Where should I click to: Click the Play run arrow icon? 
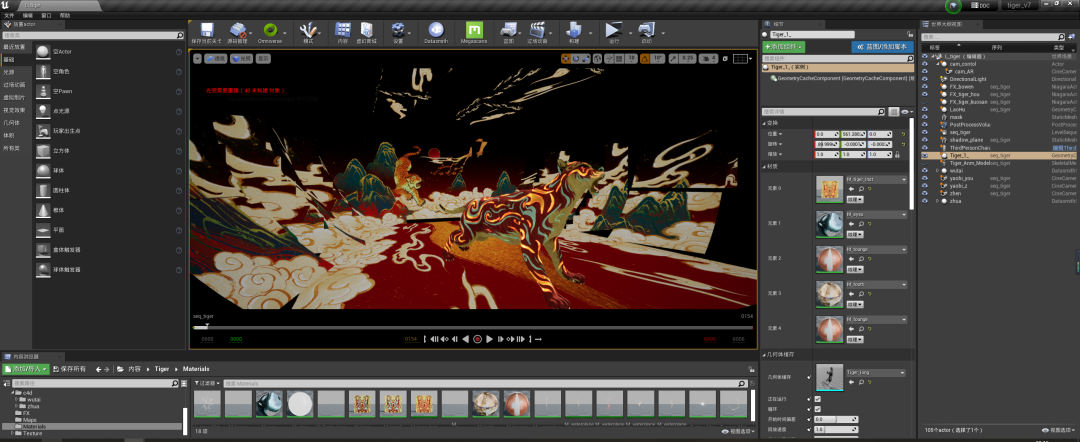tap(612, 30)
